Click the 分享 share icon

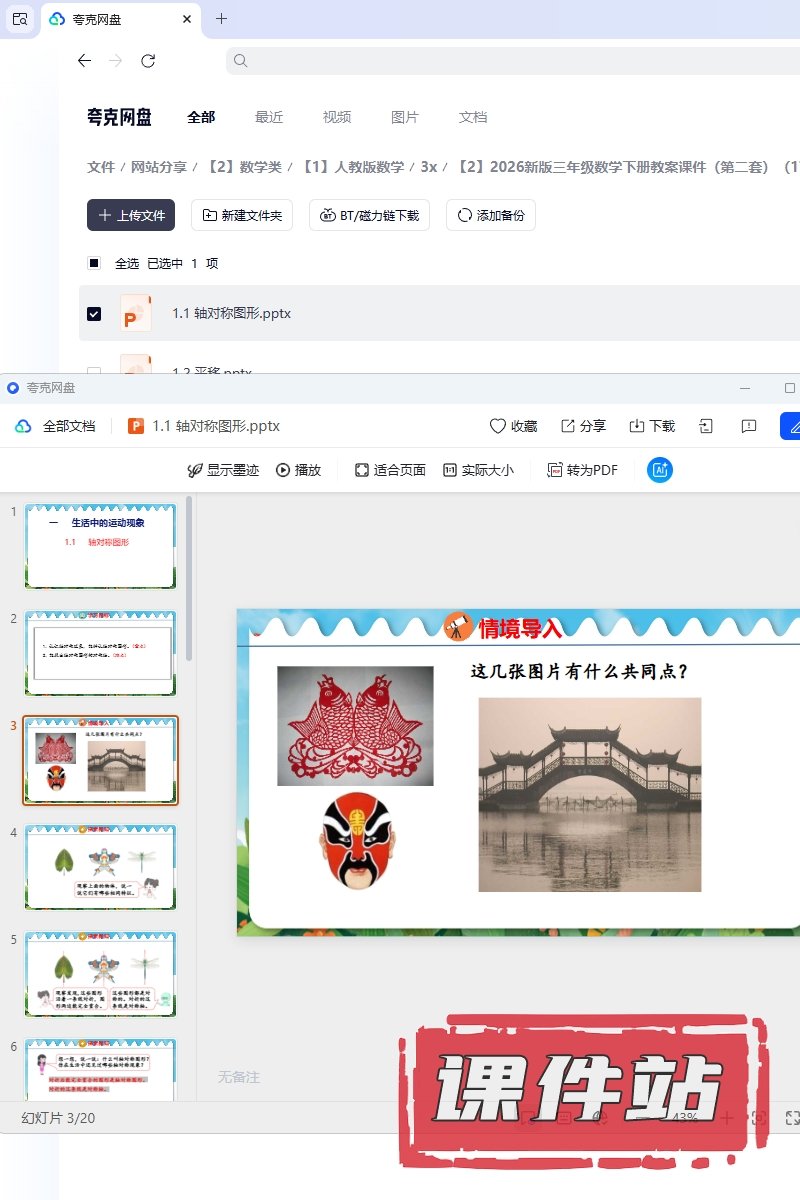point(568,426)
